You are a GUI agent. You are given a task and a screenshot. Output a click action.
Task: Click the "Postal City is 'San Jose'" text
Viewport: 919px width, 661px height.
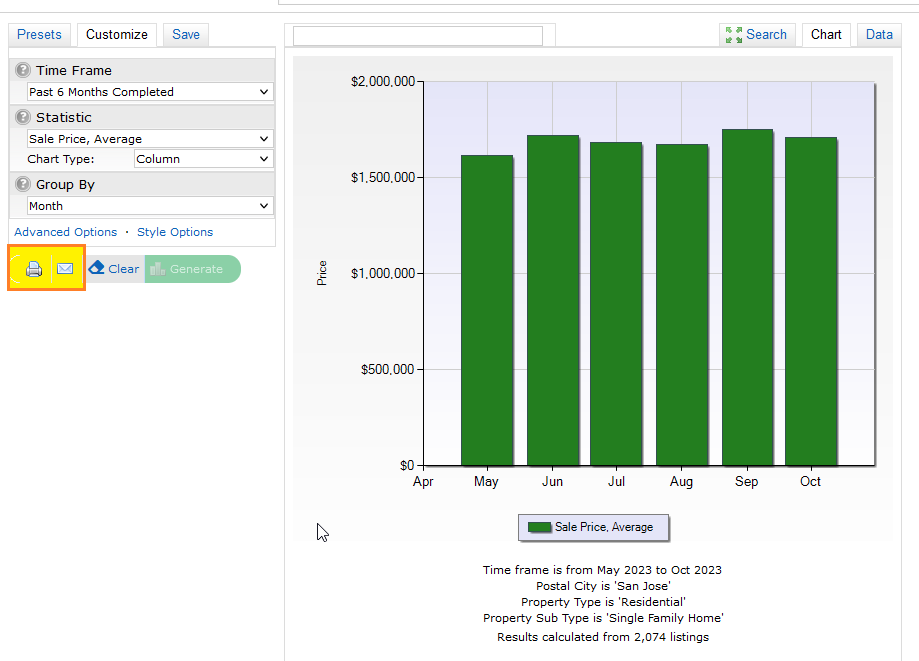(603, 586)
